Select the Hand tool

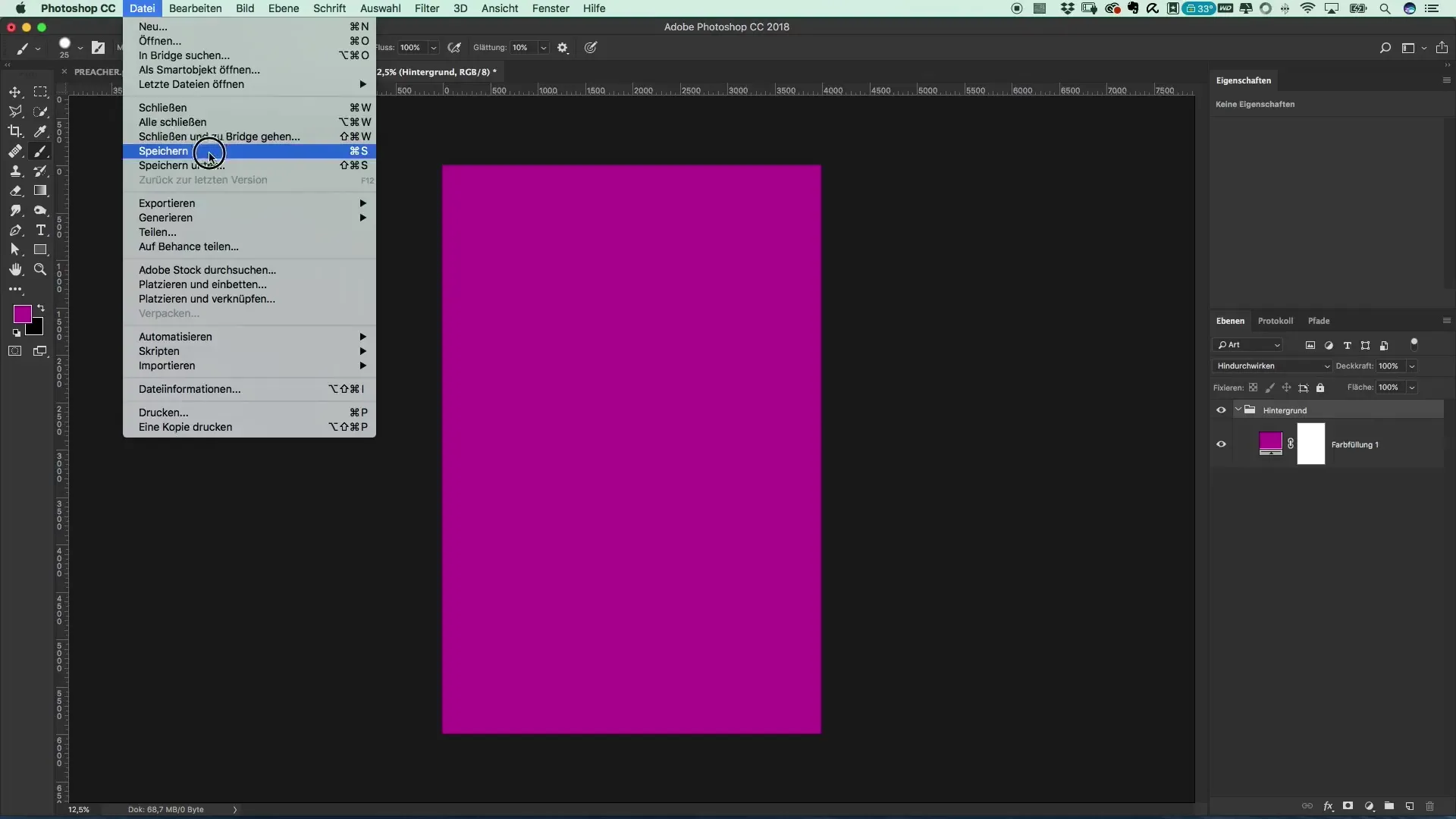click(15, 269)
